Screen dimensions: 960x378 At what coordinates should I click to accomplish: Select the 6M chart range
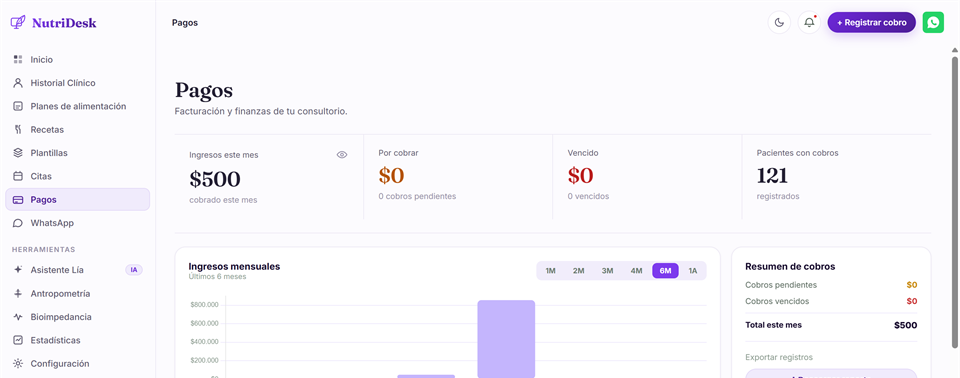coord(666,271)
